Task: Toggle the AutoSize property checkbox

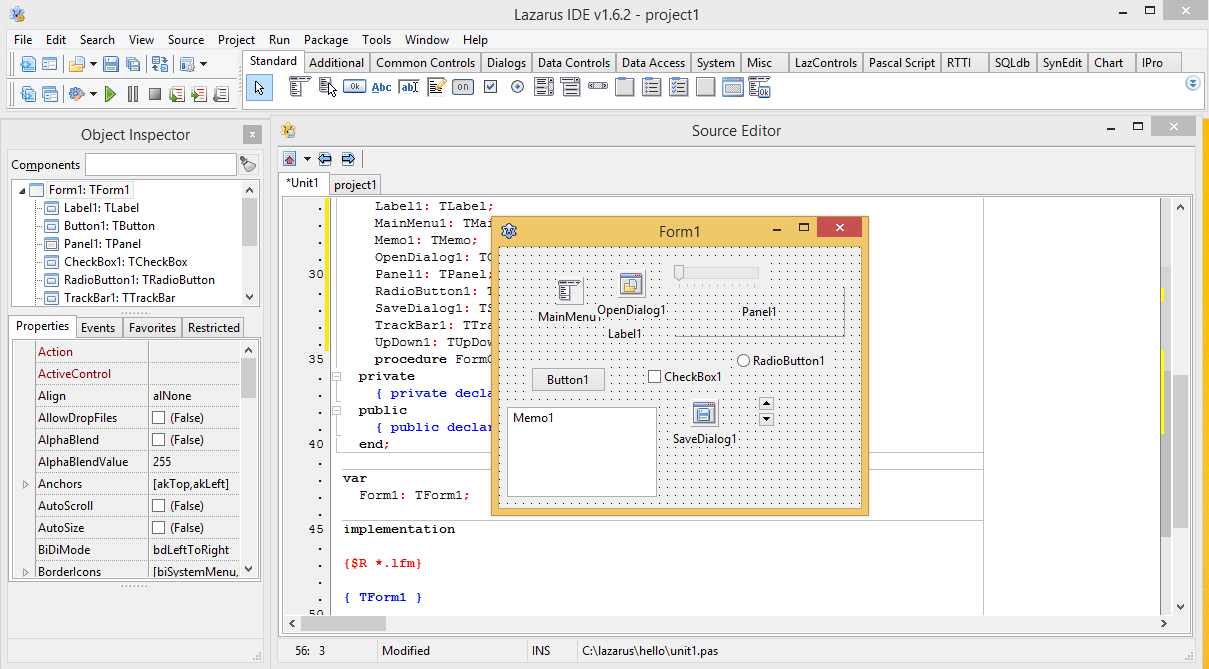Action: pyautogui.click(x=158, y=528)
